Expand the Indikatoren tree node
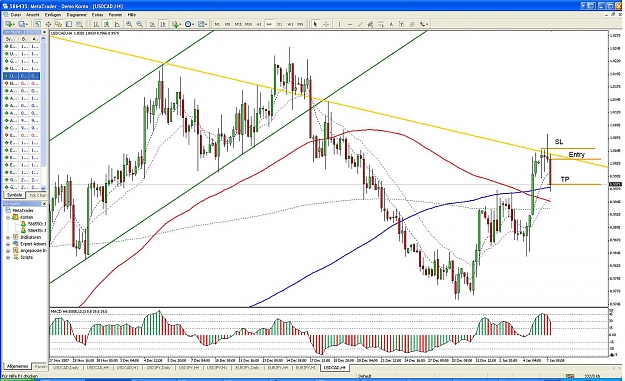The height and width of the screenshot is (381, 625). click(x=8, y=238)
